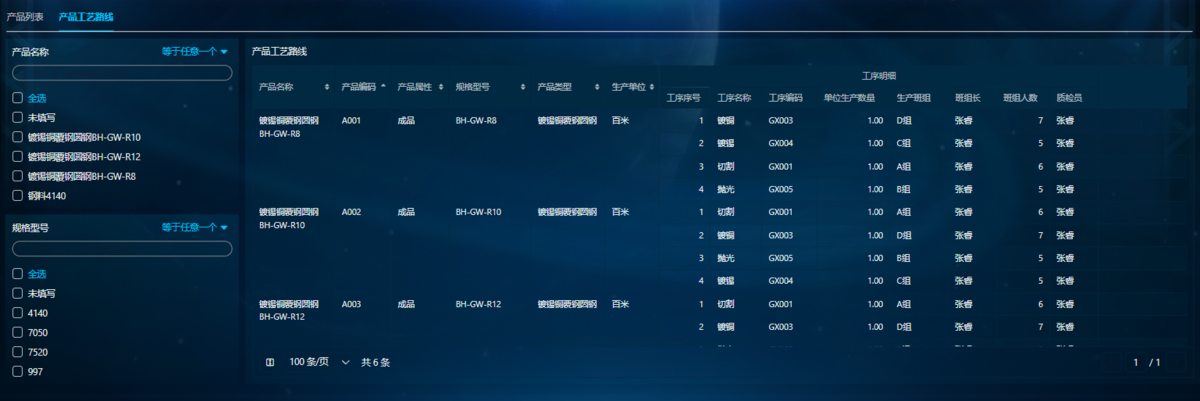1200x401 pixels.
Task: Click GX004 process code in A001 rows
Action: point(781,143)
